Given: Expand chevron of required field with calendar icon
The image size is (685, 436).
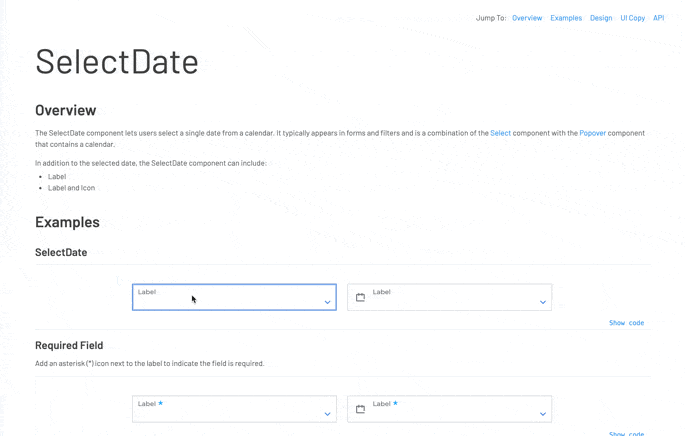Looking at the screenshot, I should point(543,414).
